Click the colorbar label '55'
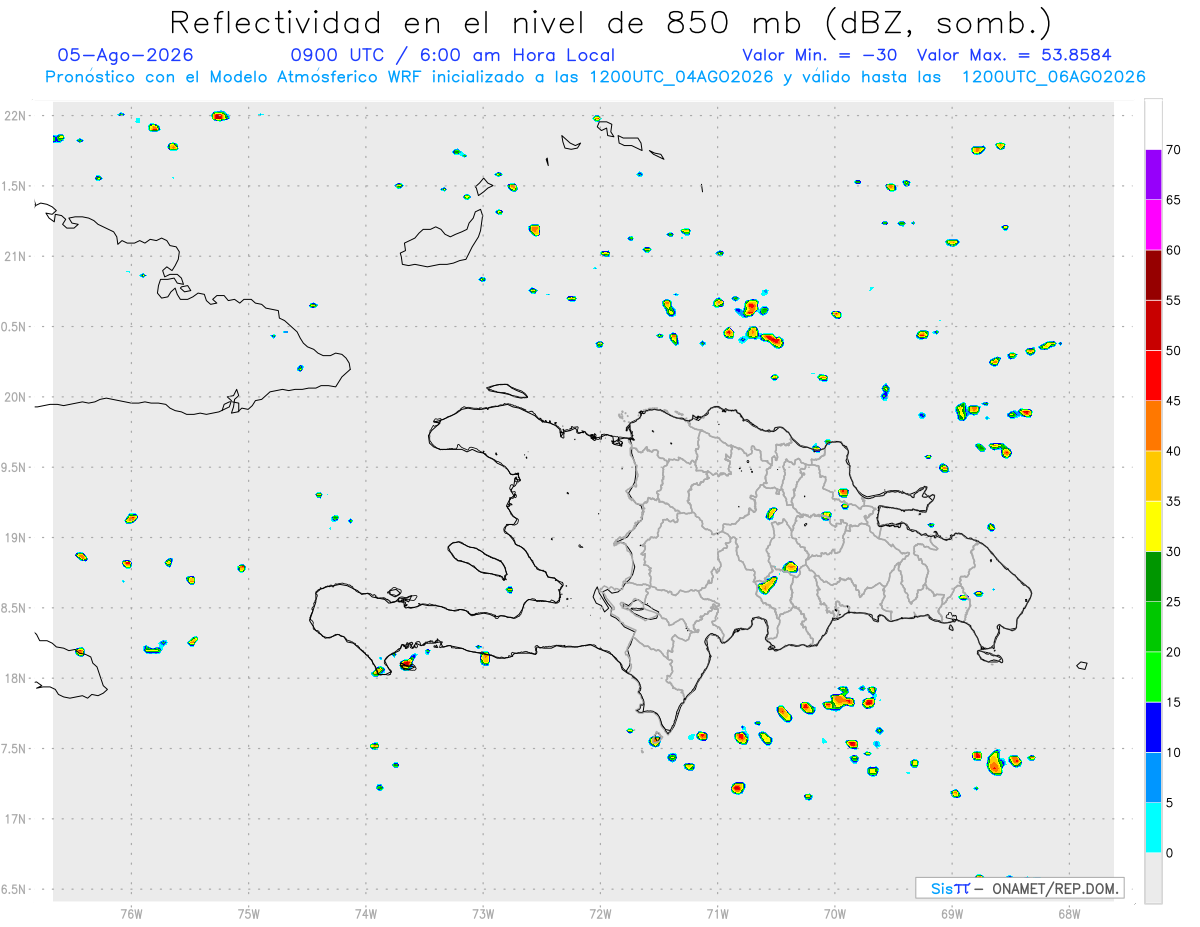The width and height of the screenshot is (1200, 927). click(1173, 300)
